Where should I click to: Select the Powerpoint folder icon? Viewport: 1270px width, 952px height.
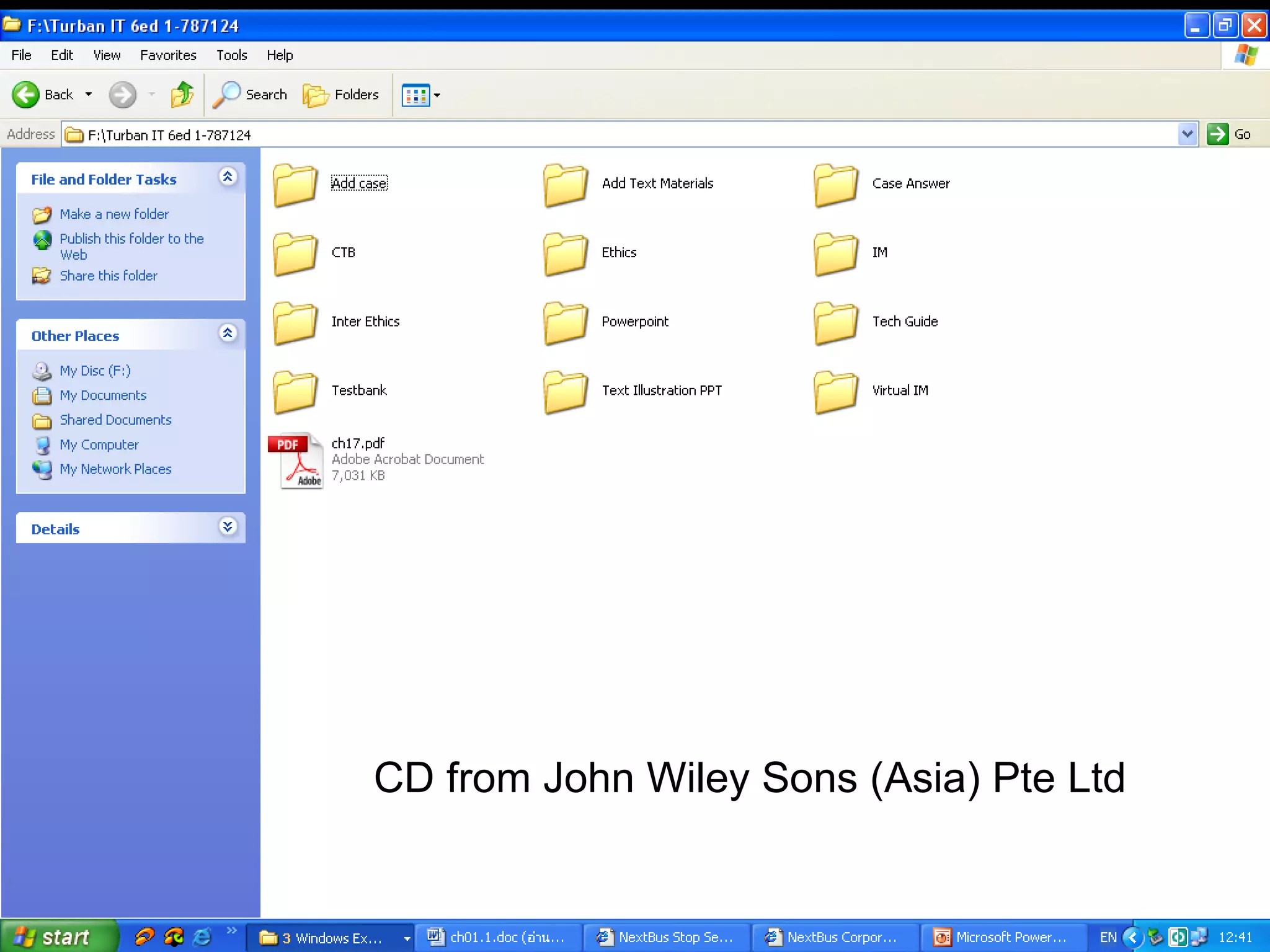point(566,323)
